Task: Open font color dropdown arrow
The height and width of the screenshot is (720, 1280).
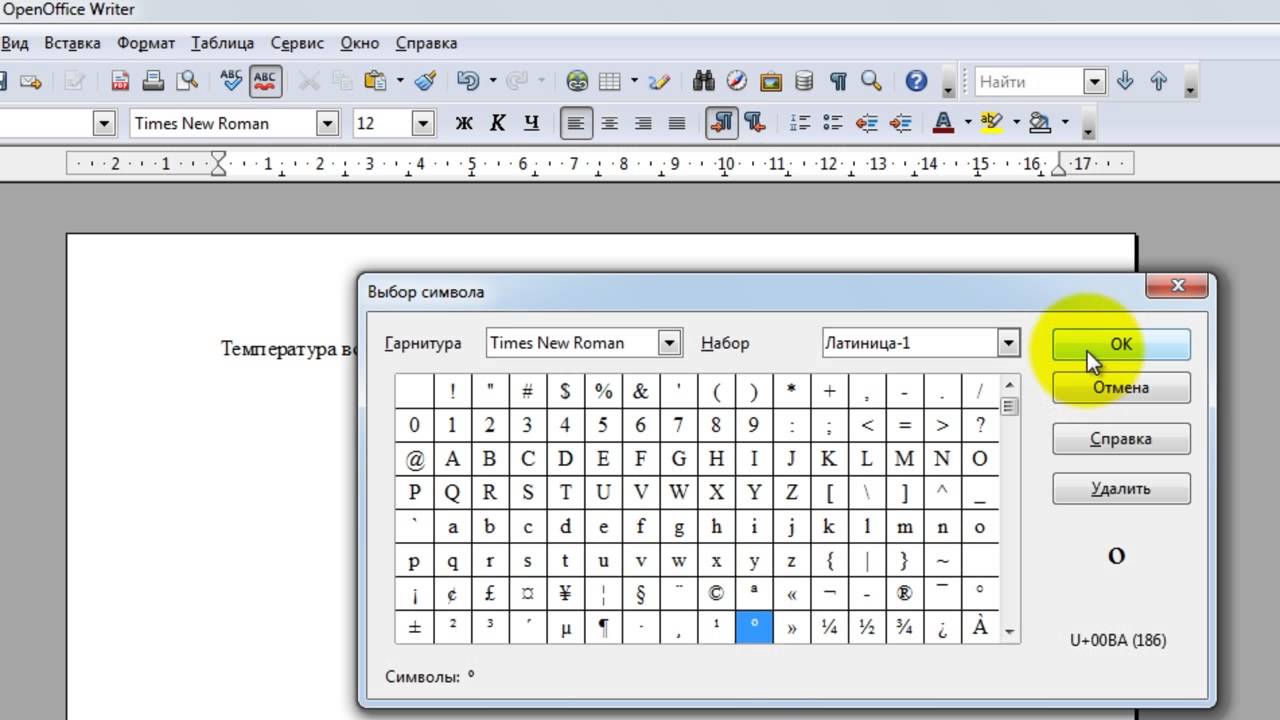Action: [x=968, y=123]
